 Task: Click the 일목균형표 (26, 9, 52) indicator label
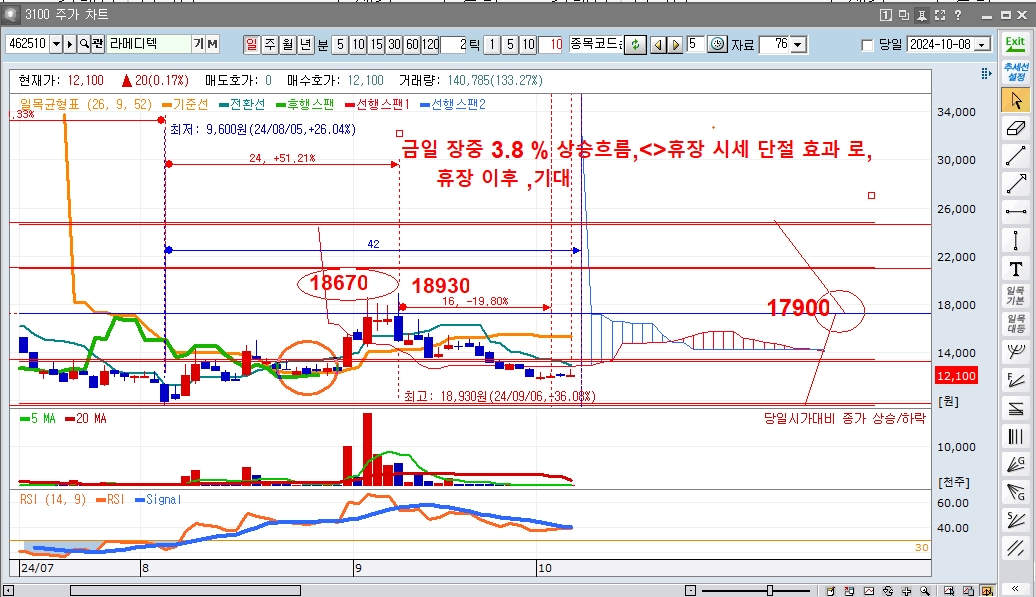86,104
